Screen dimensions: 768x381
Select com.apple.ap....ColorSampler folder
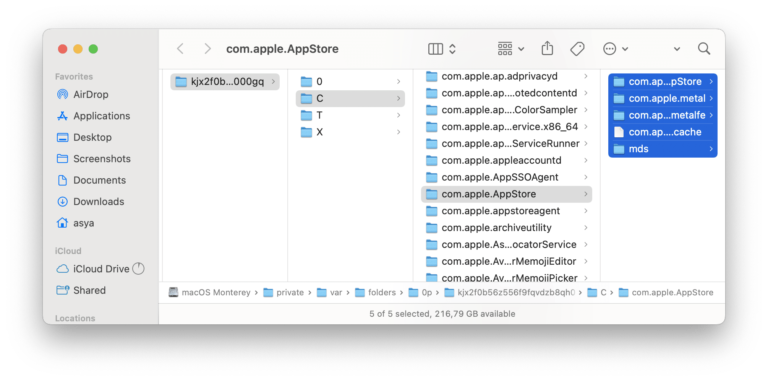coord(506,110)
